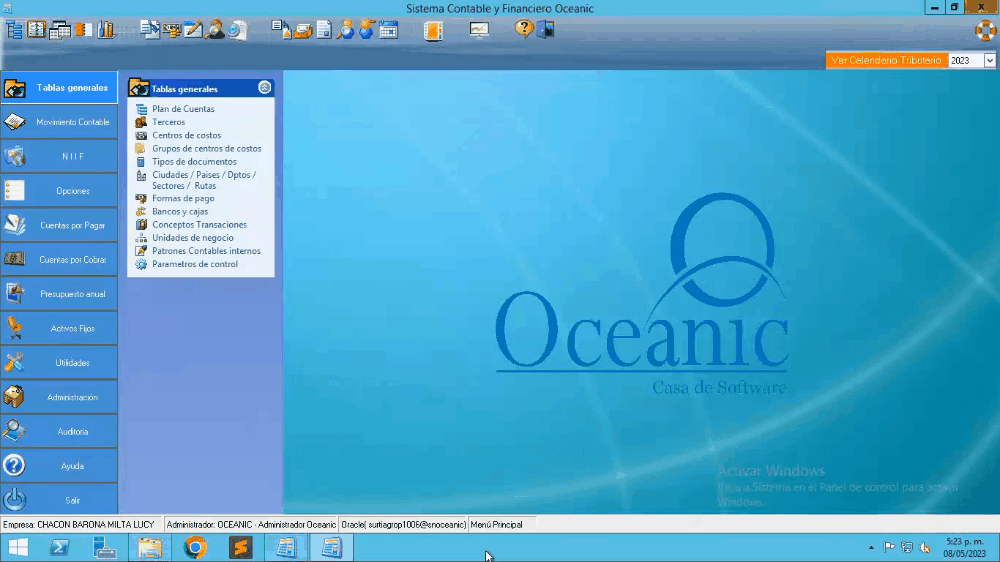
Task: Click the pencil edit note toolbar icon
Action: click(x=193, y=30)
